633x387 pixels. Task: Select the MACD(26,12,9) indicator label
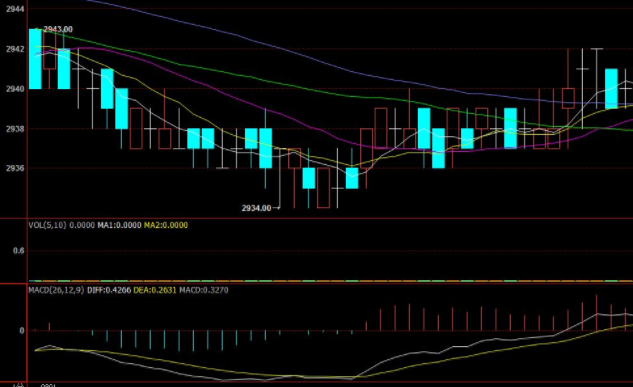[x=56, y=290]
